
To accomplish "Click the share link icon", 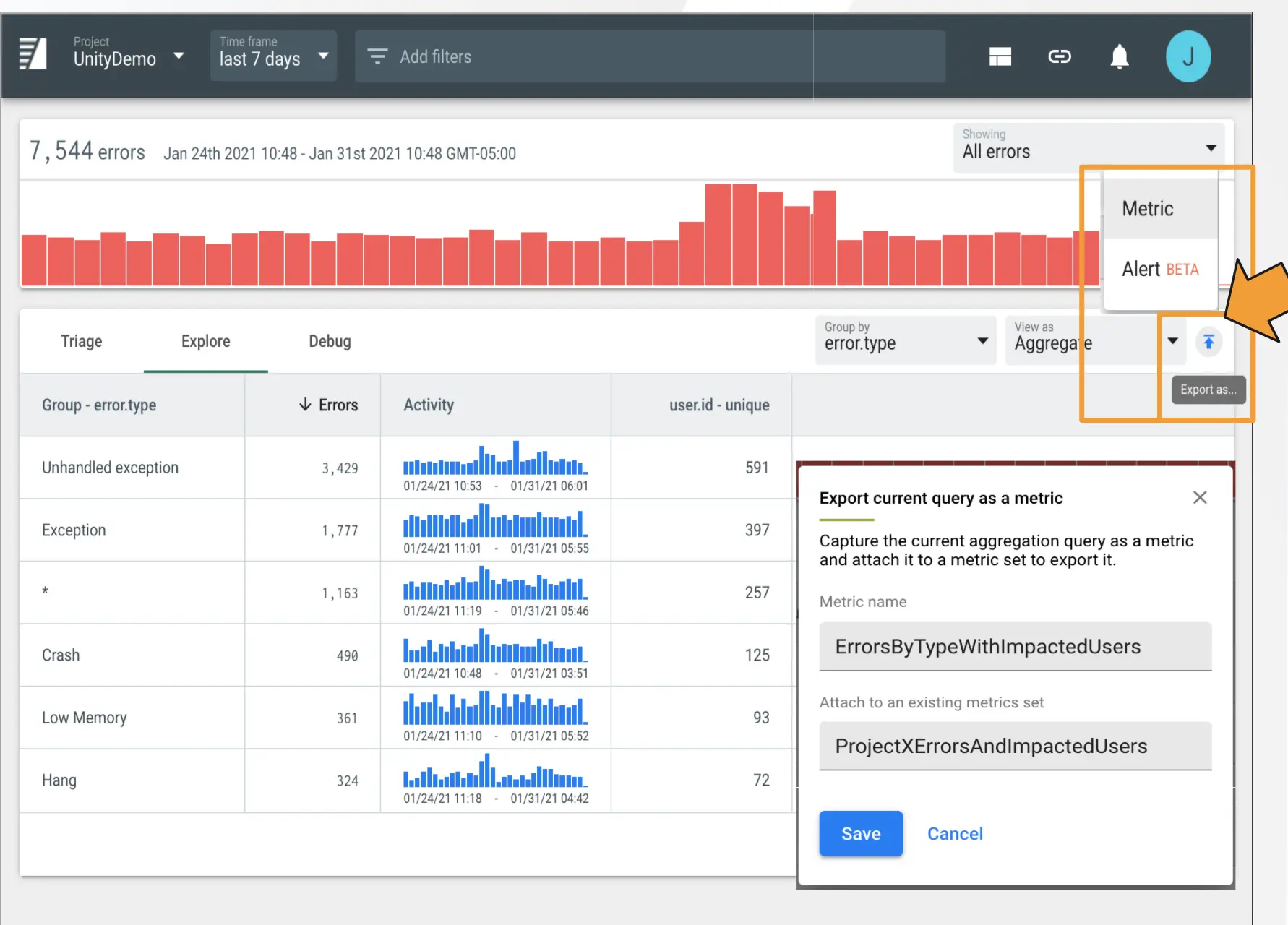I will point(1059,56).
